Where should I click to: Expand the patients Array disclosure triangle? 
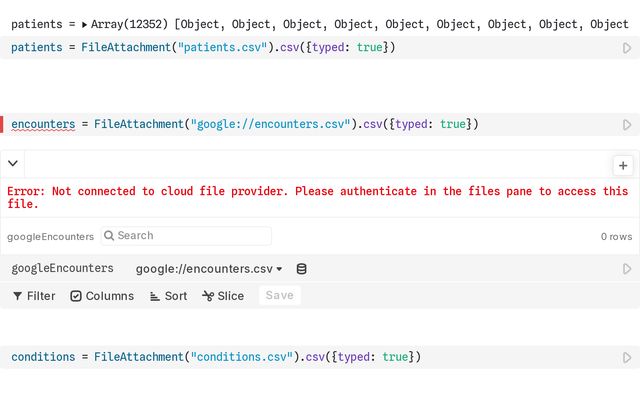84,23
